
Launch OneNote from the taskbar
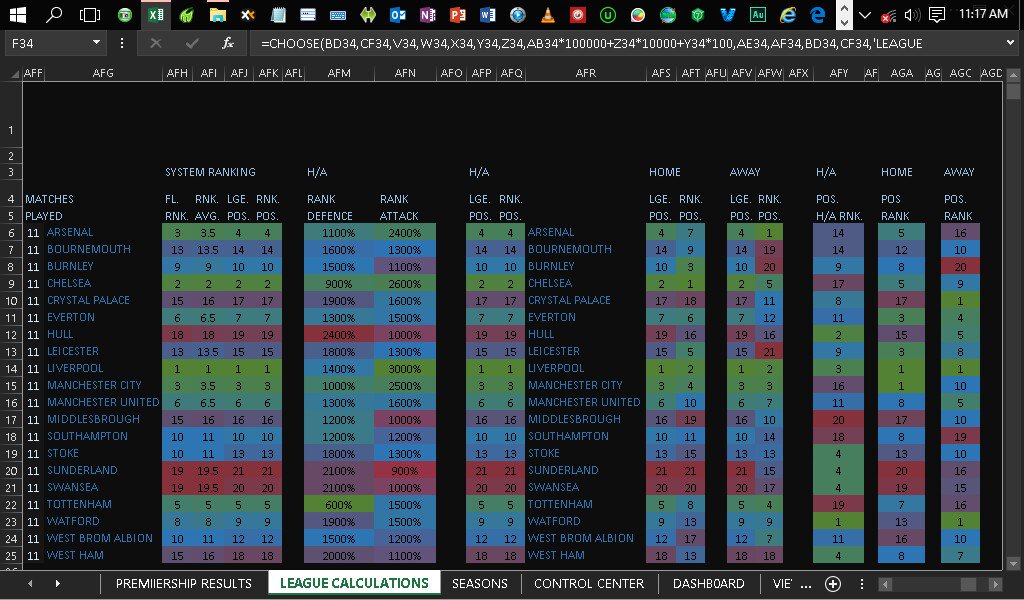click(x=428, y=14)
